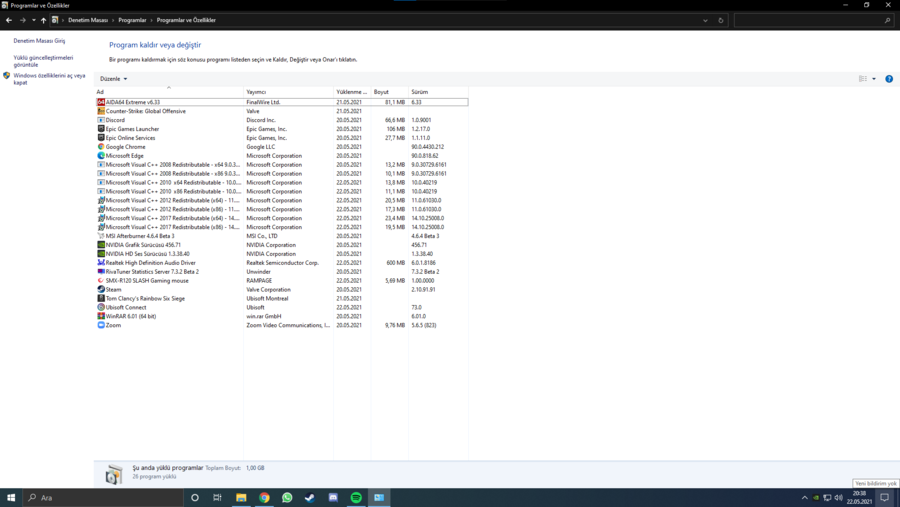Screen dimensions: 900x507
Task: Click Programlar ve Özellikler breadcrumb
Action: (x=186, y=20)
